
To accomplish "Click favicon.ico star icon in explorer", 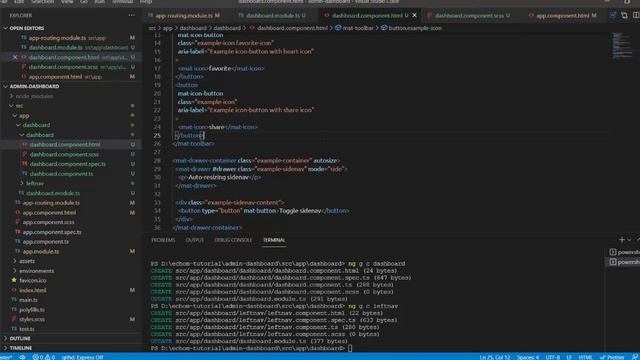I will click(14, 280).
